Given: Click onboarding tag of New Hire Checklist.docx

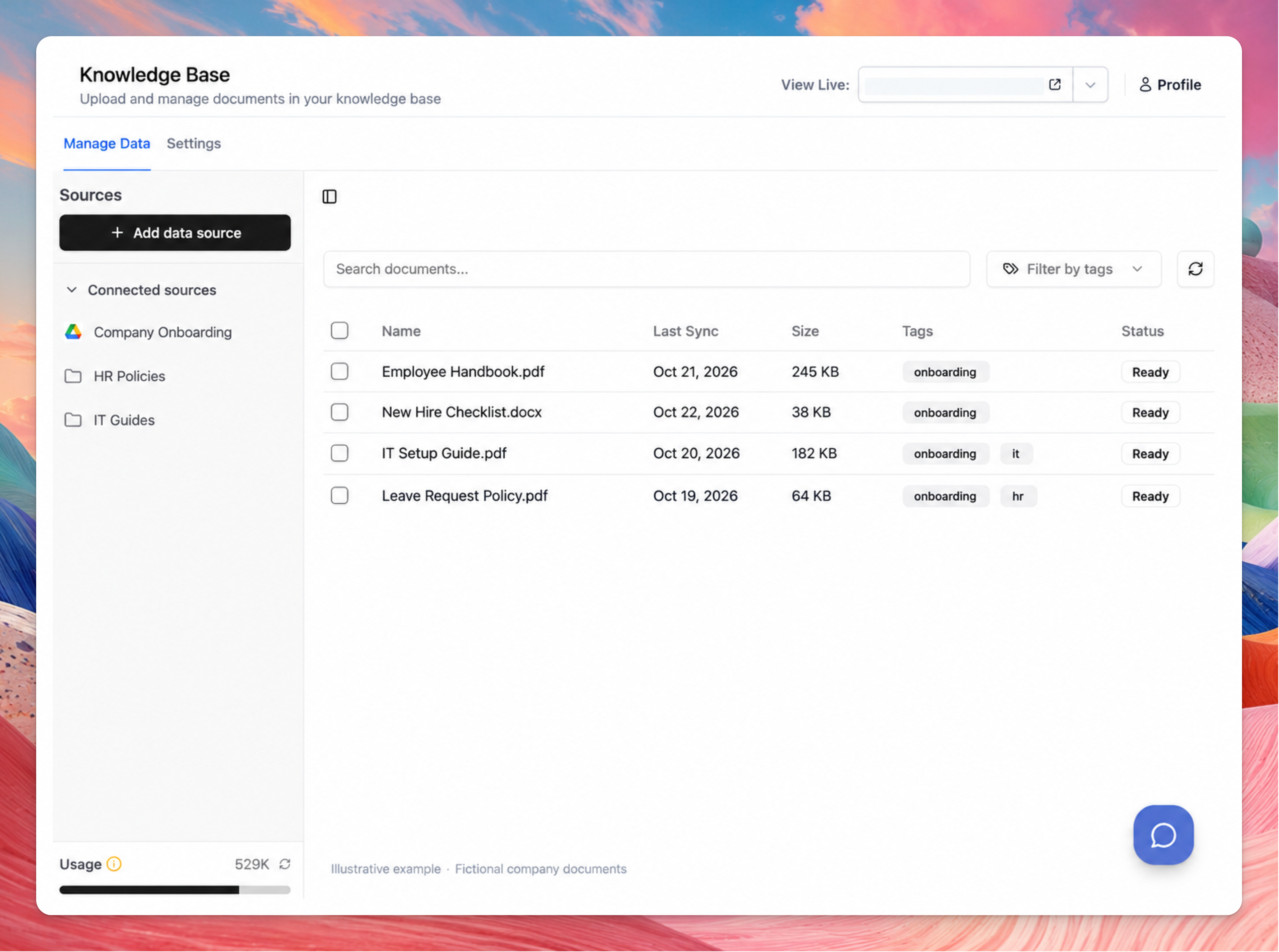Looking at the screenshot, I should pos(945,413).
